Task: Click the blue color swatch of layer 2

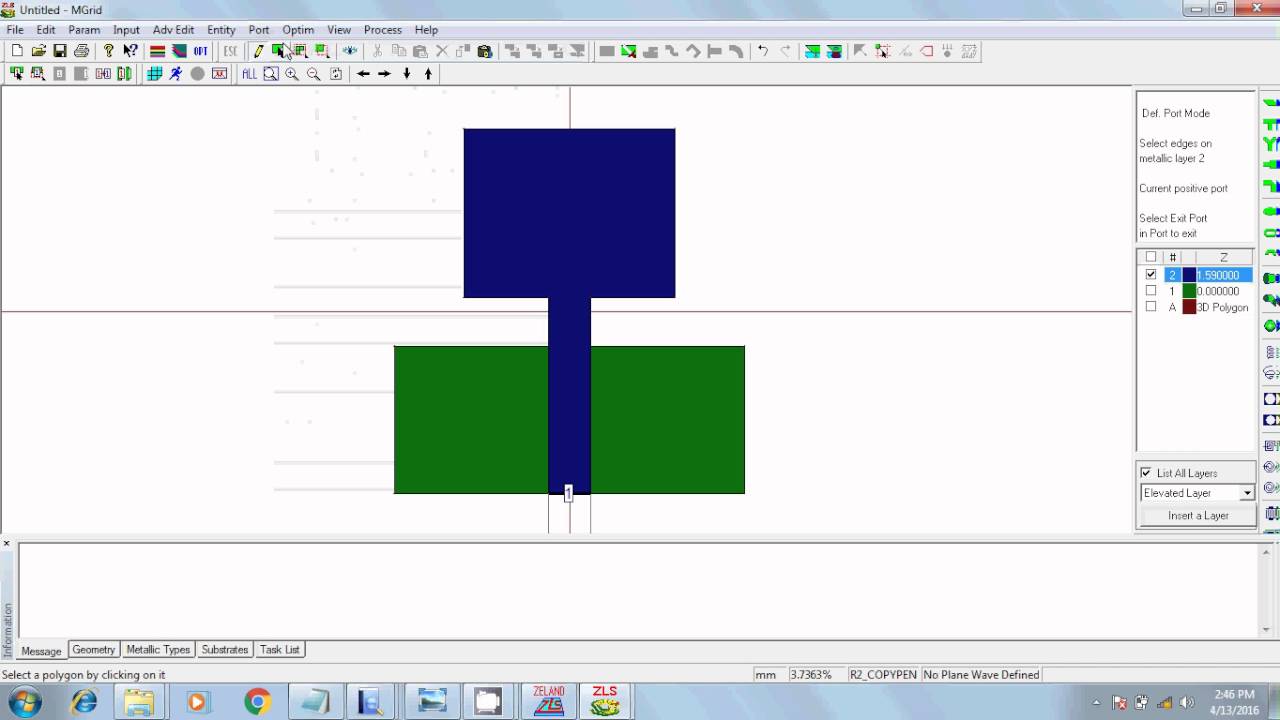Action: pyautogui.click(x=1189, y=275)
